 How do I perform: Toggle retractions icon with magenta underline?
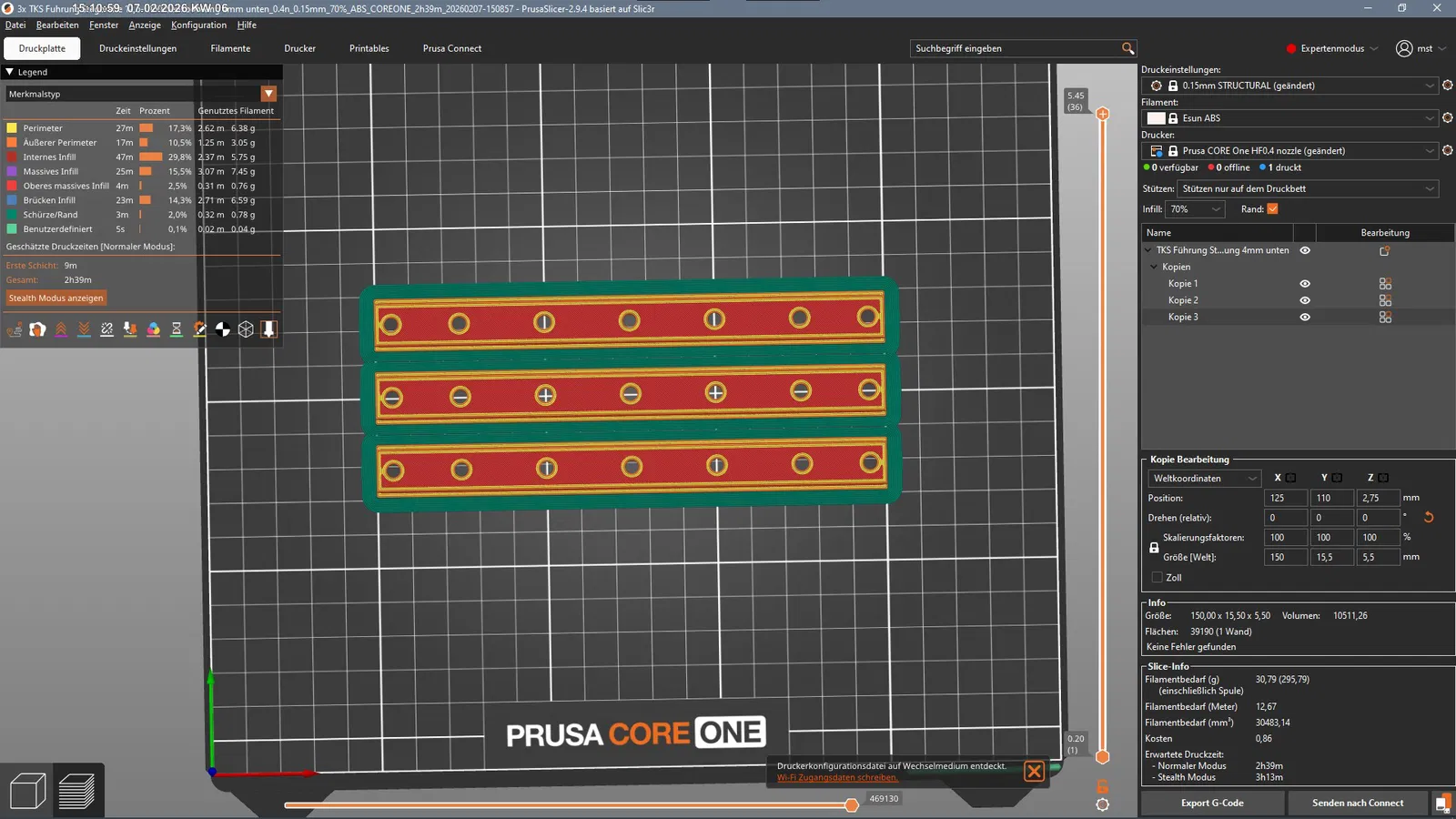61,329
